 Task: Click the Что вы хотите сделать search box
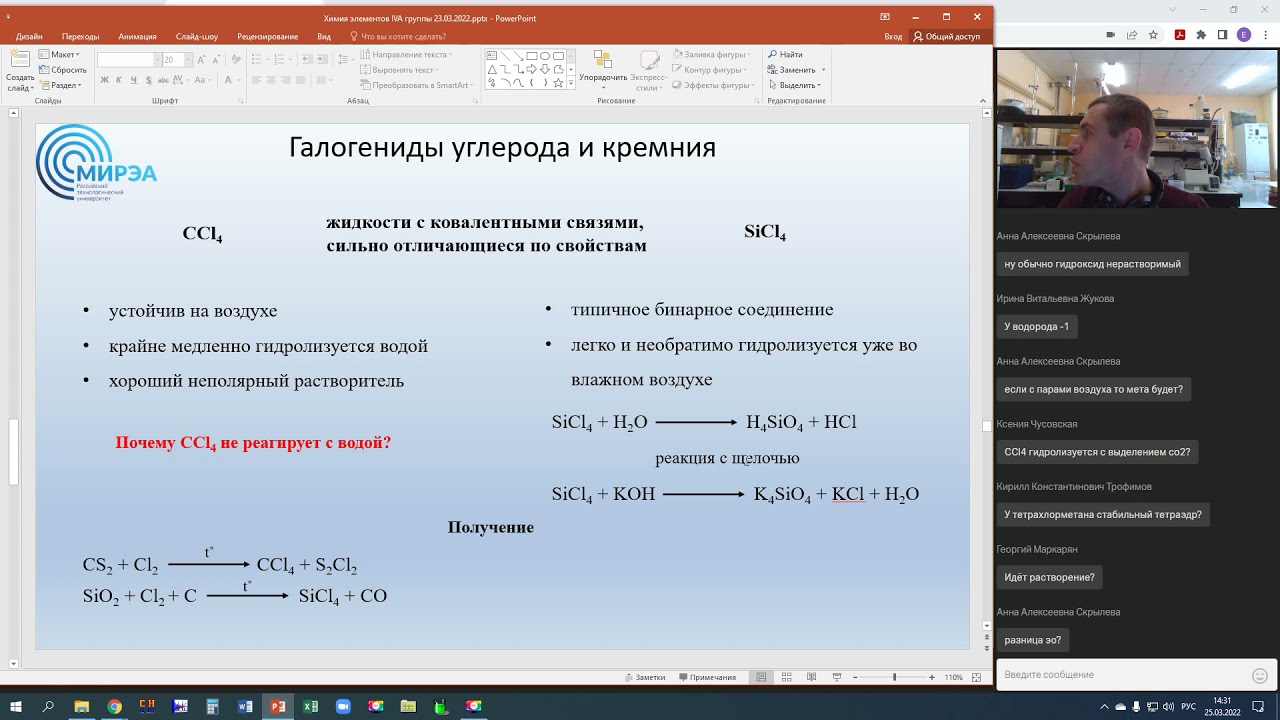pos(397,36)
